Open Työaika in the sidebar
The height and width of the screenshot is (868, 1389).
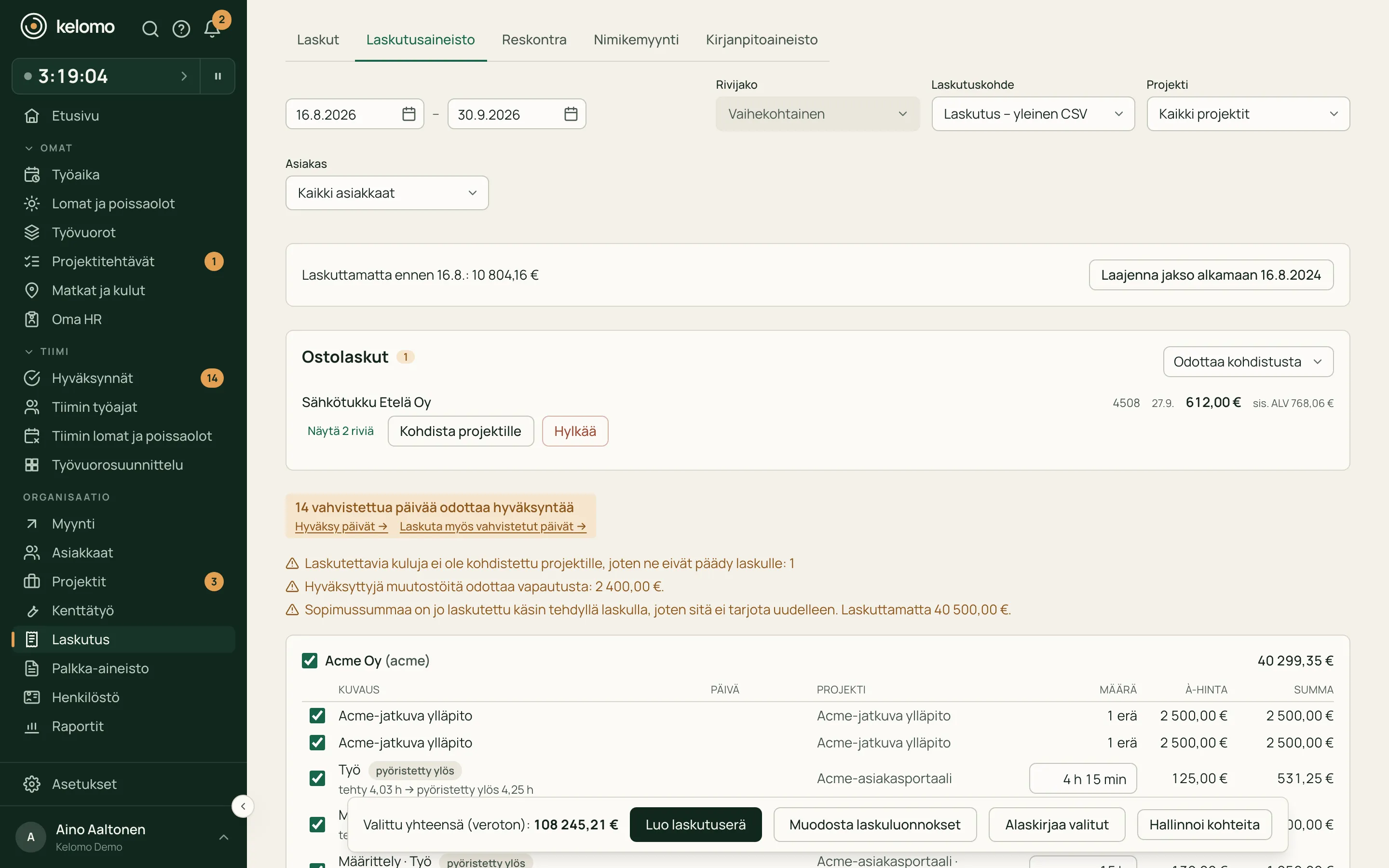[x=123, y=175]
